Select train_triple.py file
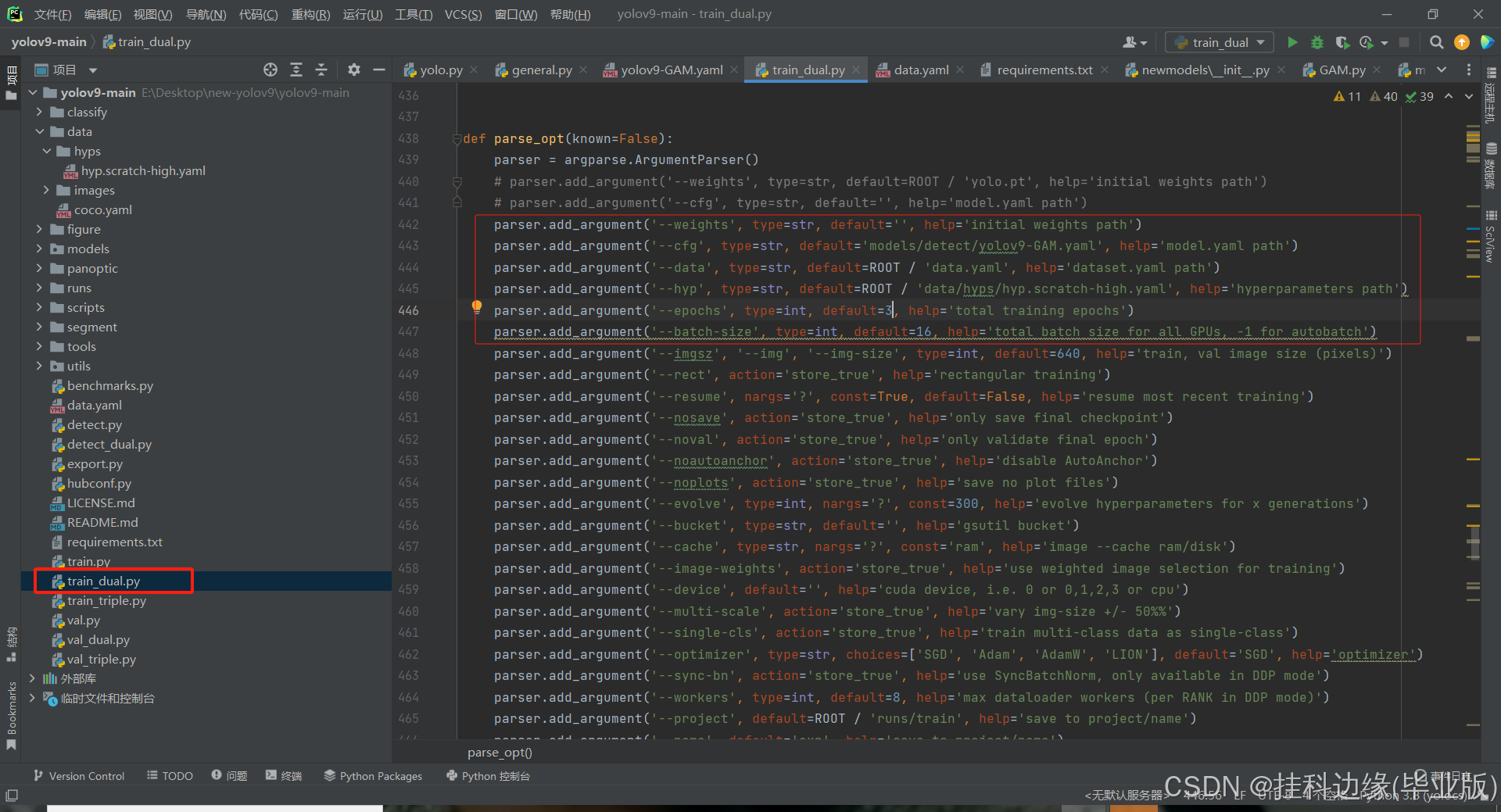The height and width of the screenshot is (812, 1501). pyautogui.click(x=106, y=600)
